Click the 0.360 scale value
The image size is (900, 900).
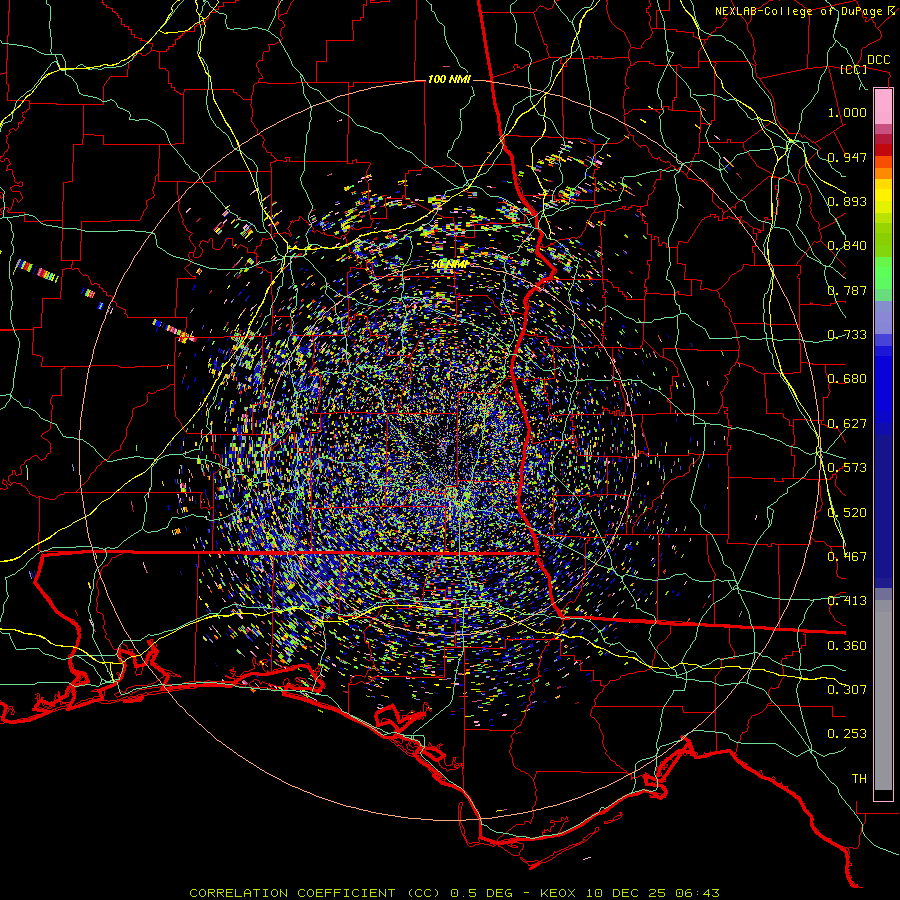pyautogui.click(x=847, y=646)
